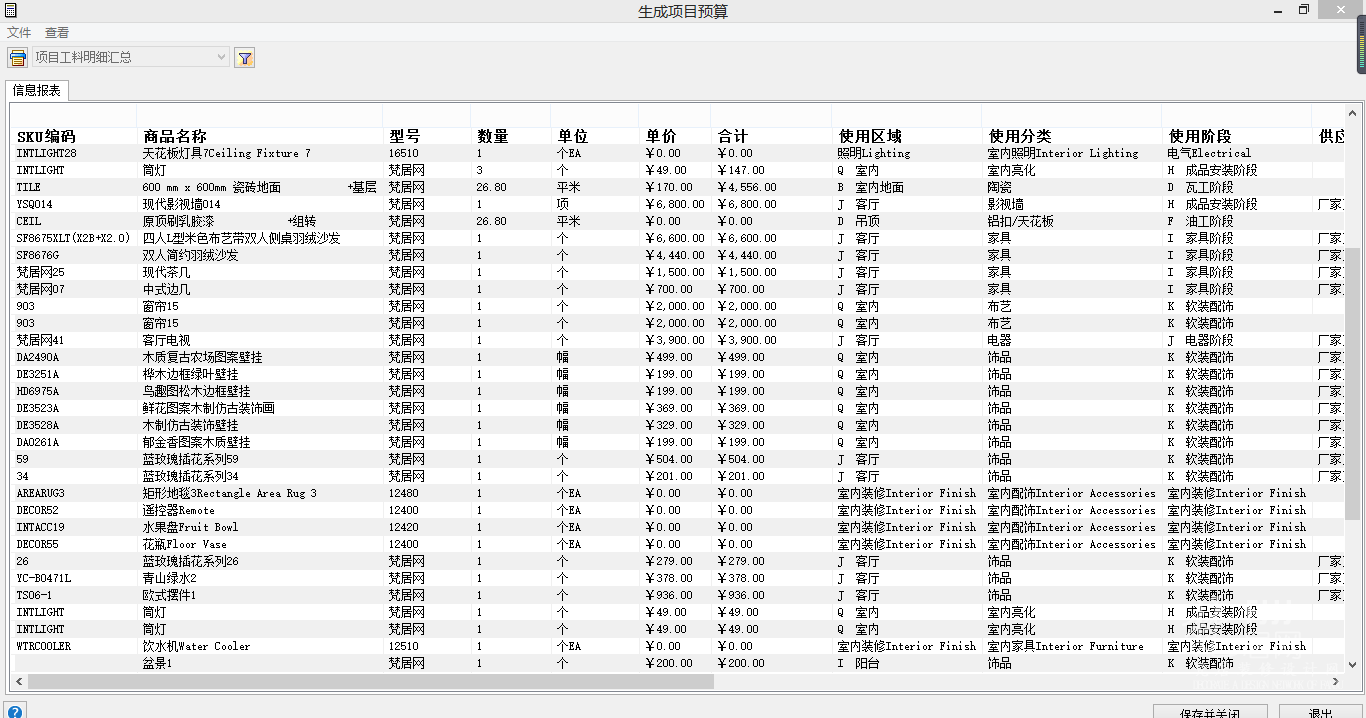Click the 照明Lighting usage area cell
This screenshot has width=1366, height=718.
click(x=874, y=153)
